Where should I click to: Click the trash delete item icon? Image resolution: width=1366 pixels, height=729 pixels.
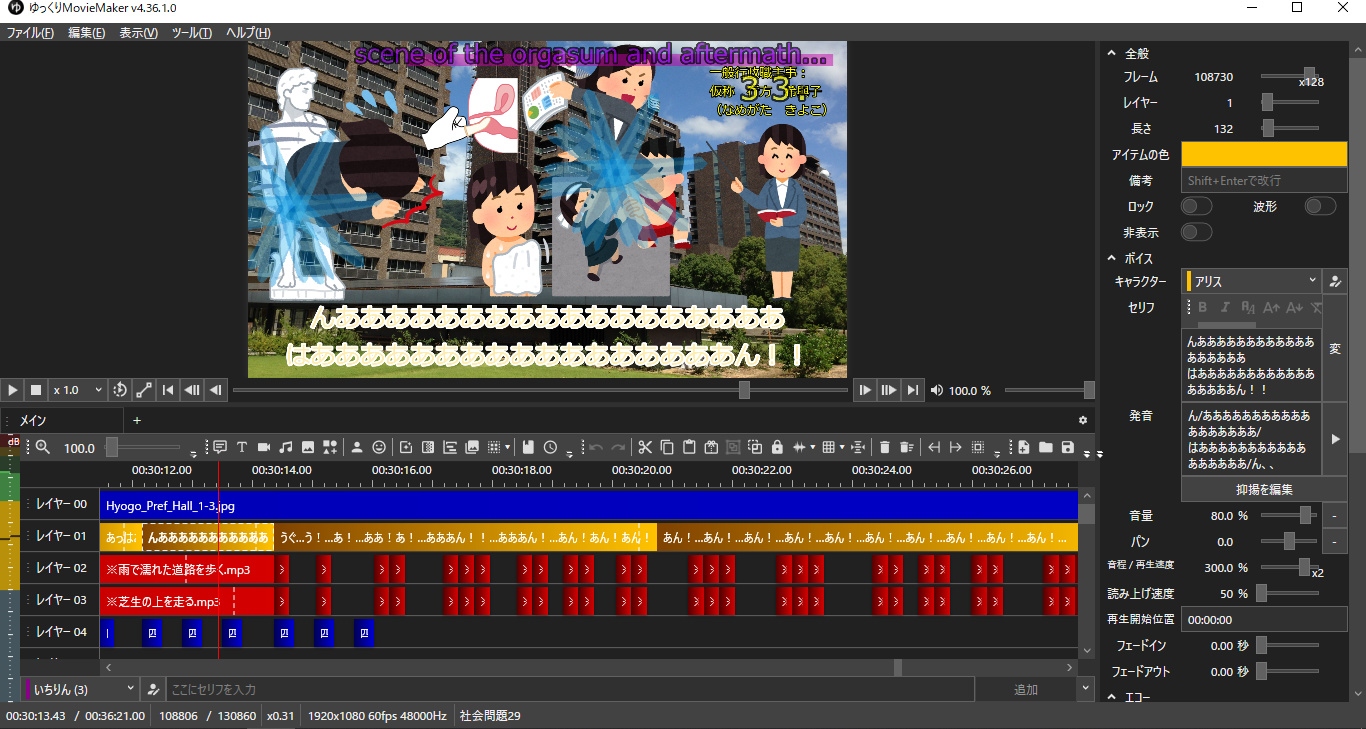tap(884, 447)
